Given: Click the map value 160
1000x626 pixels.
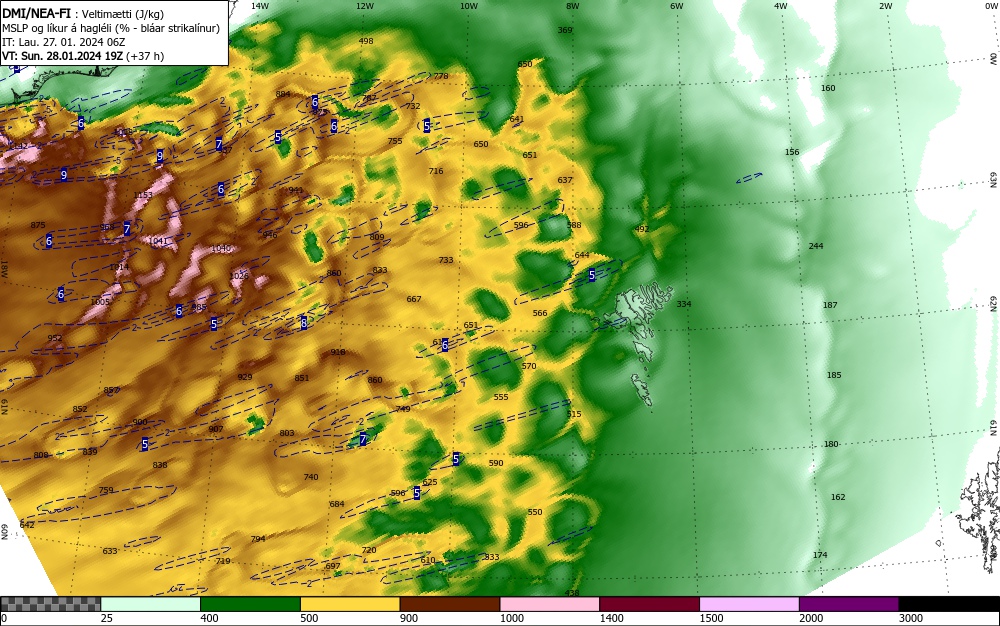Looking at the screenshot, I should click(x=828, y=88).
